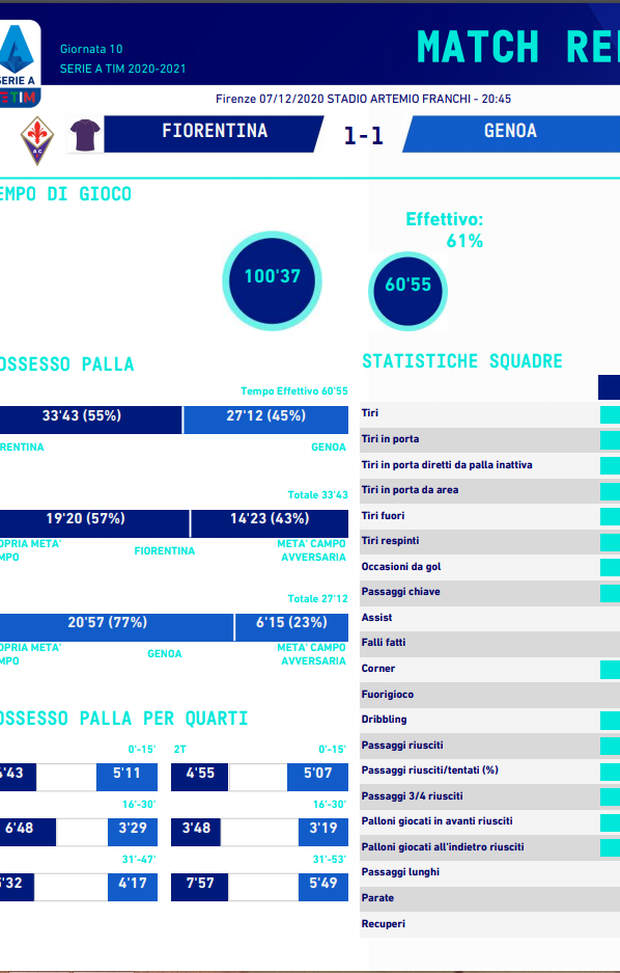Click the 100'37 total time circle

coord(272,277)
